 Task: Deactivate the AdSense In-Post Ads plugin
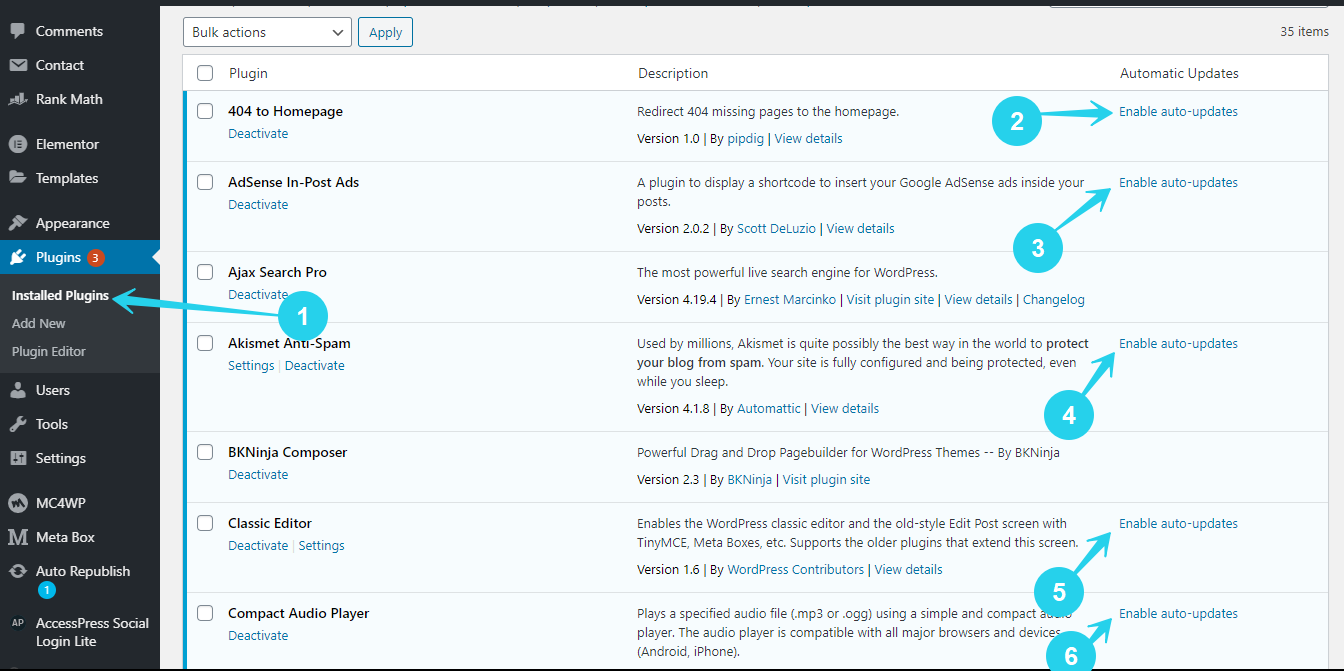258,204
